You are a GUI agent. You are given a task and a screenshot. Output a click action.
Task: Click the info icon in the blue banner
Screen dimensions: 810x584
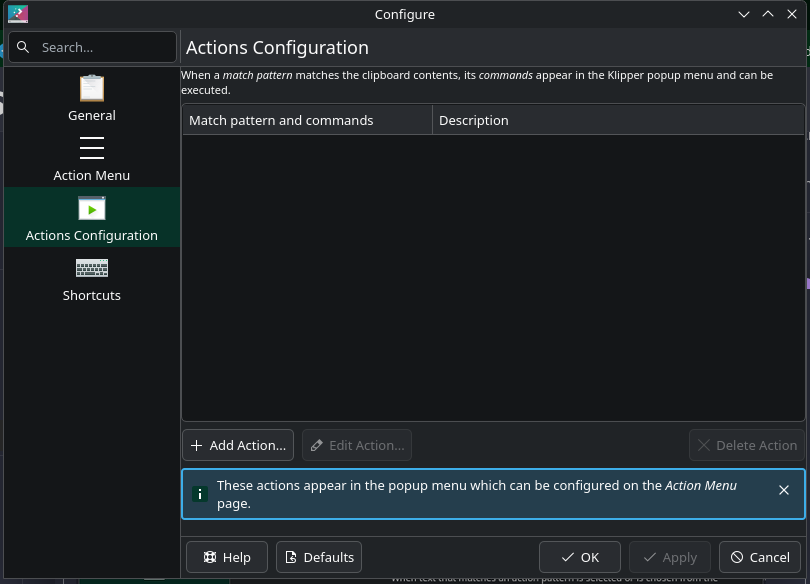pyautogui.click(x=200, y=494)
